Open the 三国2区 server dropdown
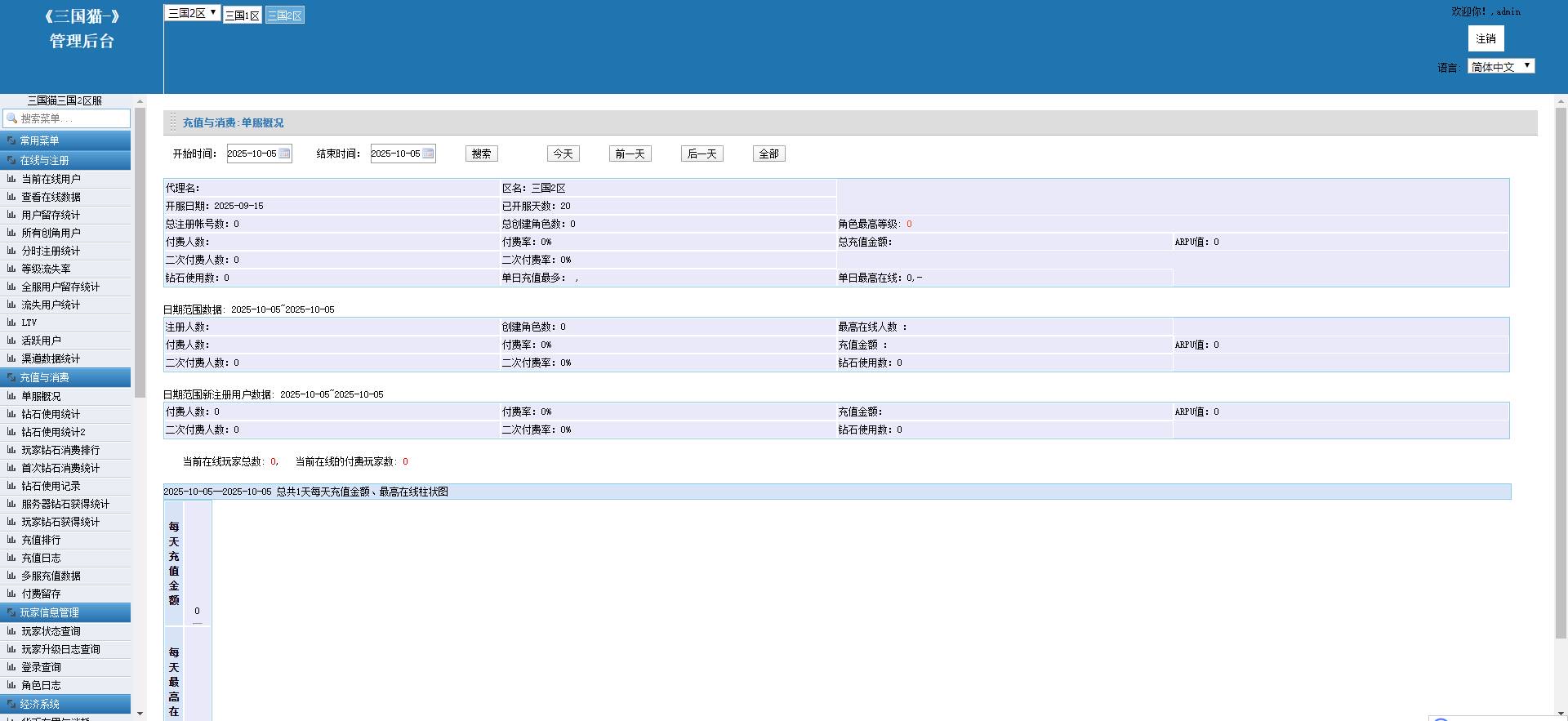Image resolution: width=1568 pixels, height=721 pixels. pyautogui.click(x=192, y=13)
